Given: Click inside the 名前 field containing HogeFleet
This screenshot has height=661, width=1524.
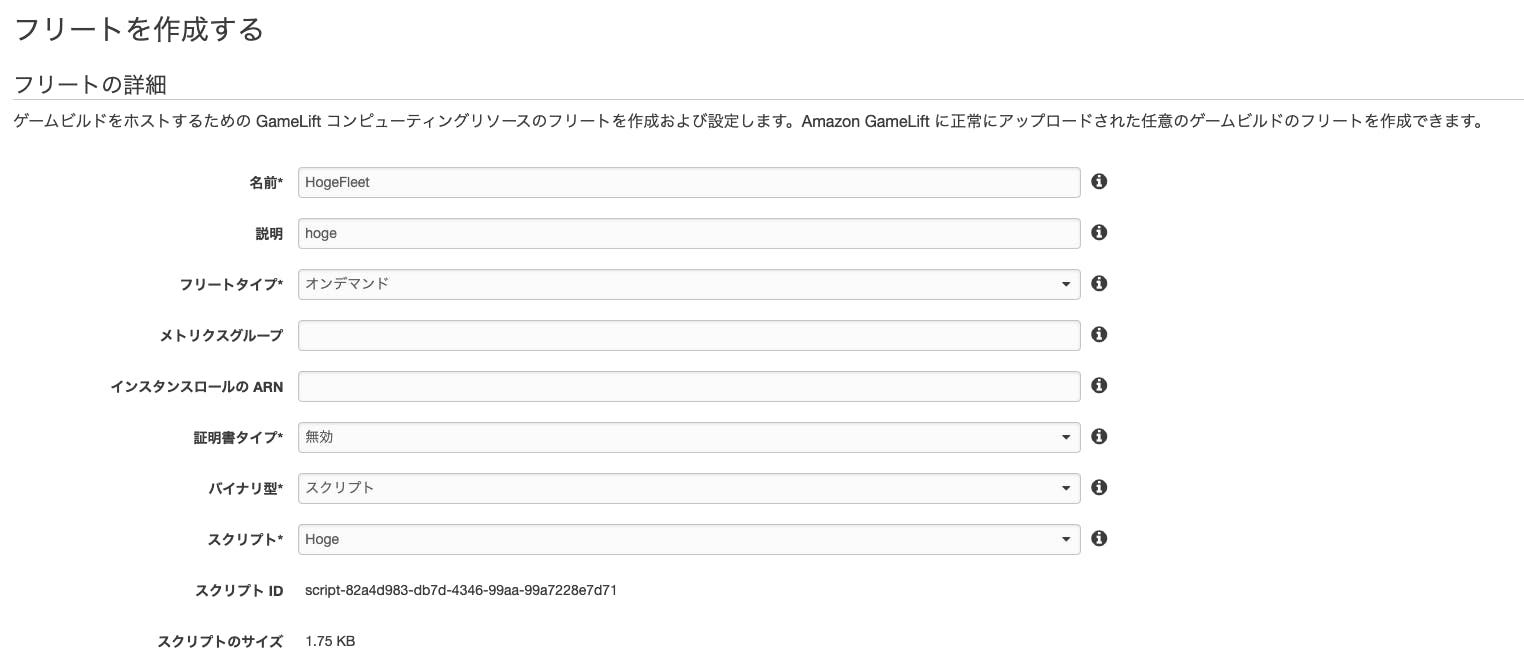Looking at the screenshot, I should click(x=689, y=182).
